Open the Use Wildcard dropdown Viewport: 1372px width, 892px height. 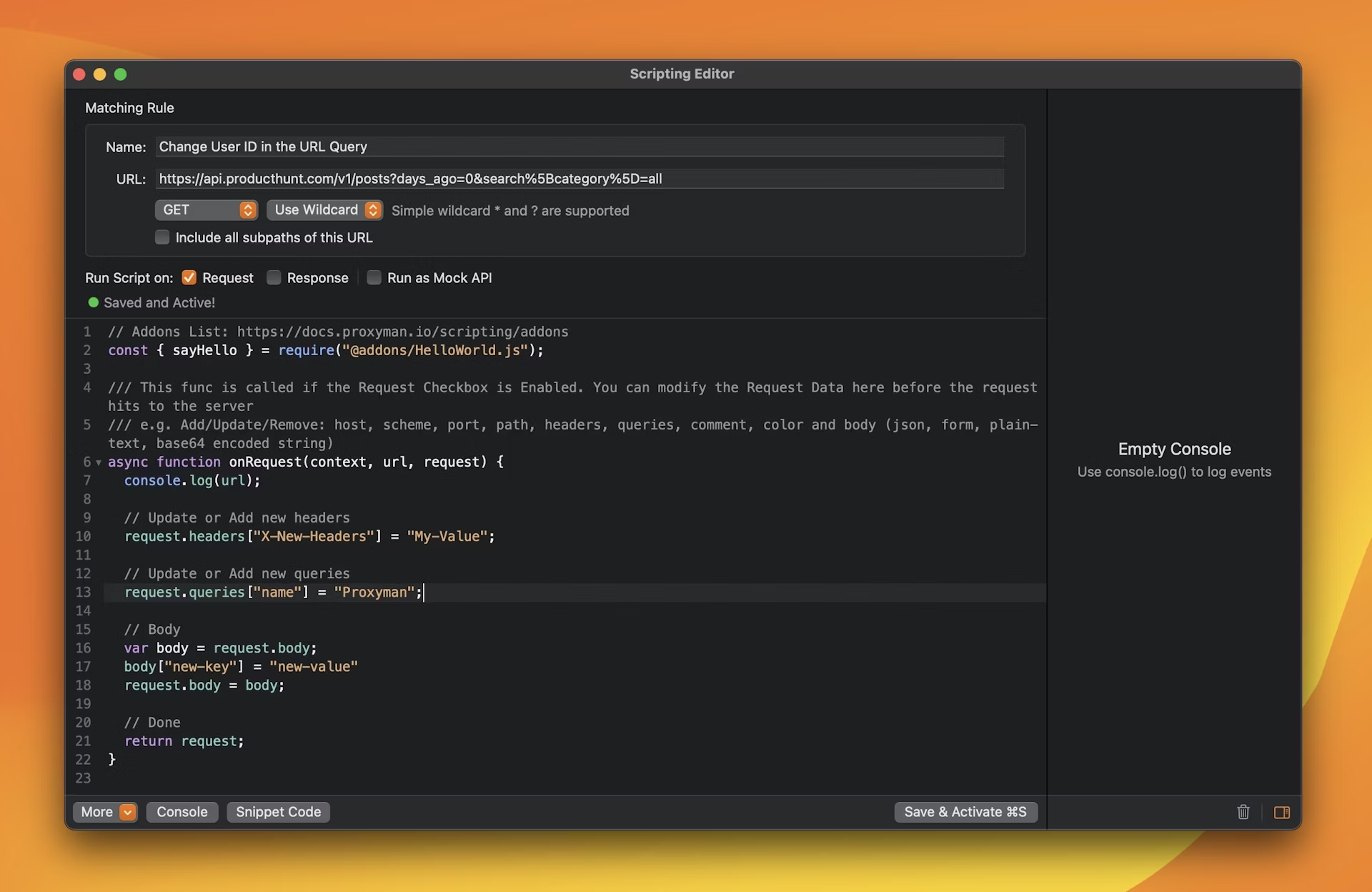click(x=324, y=210)
